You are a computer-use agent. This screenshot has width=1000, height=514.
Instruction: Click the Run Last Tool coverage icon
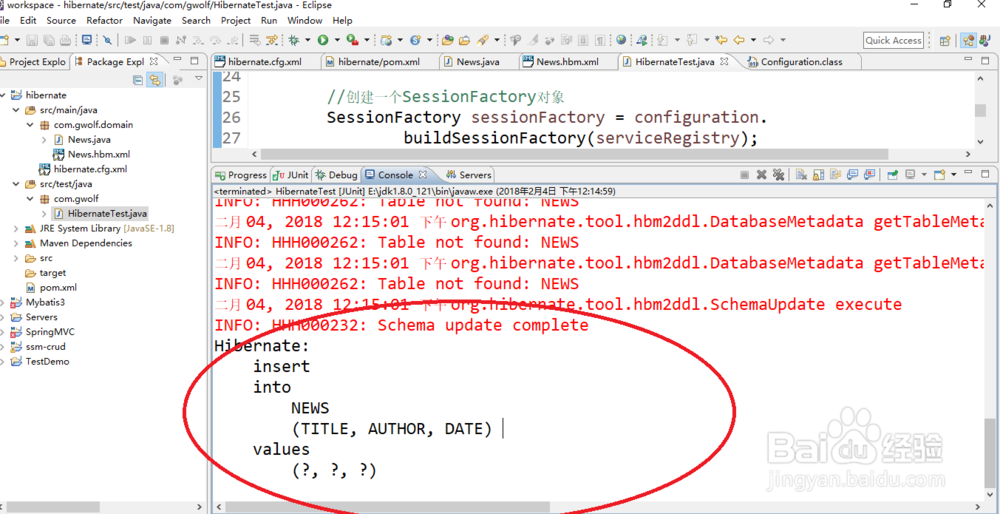(352, 40)
